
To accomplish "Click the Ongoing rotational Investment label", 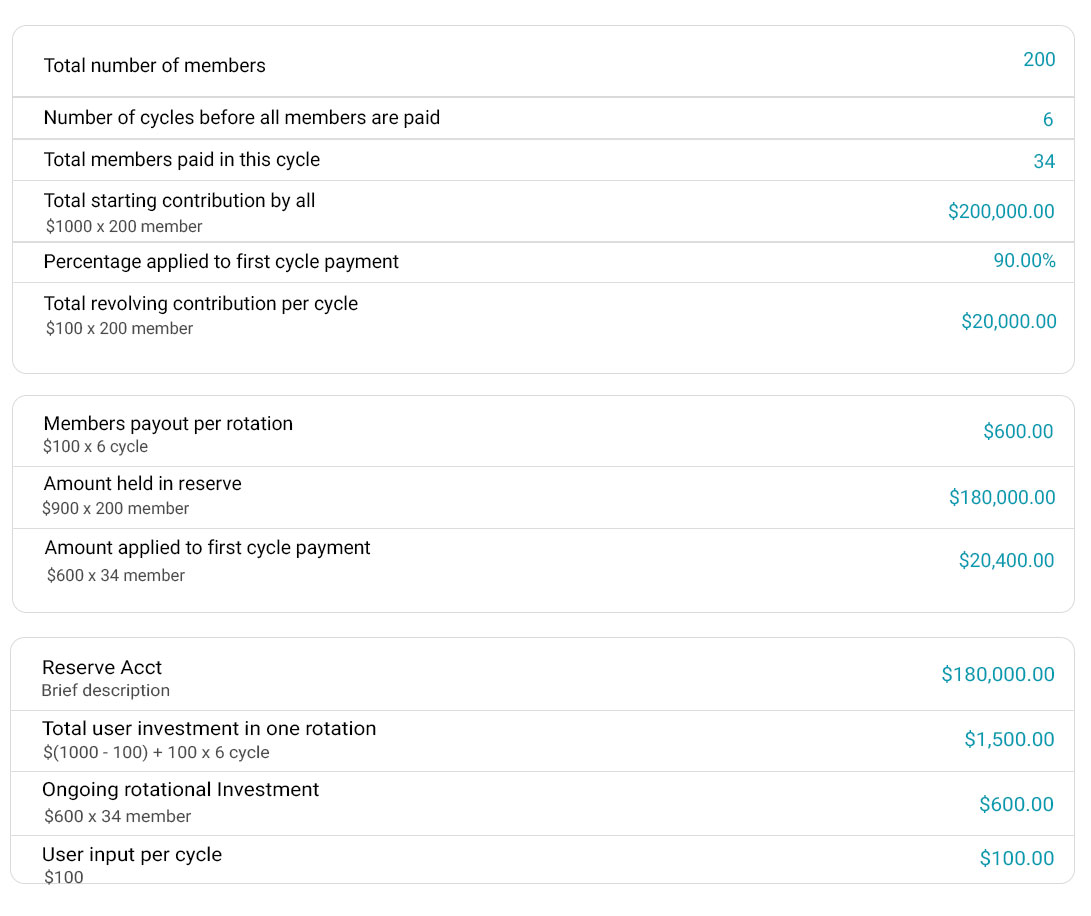I will 180,790.
